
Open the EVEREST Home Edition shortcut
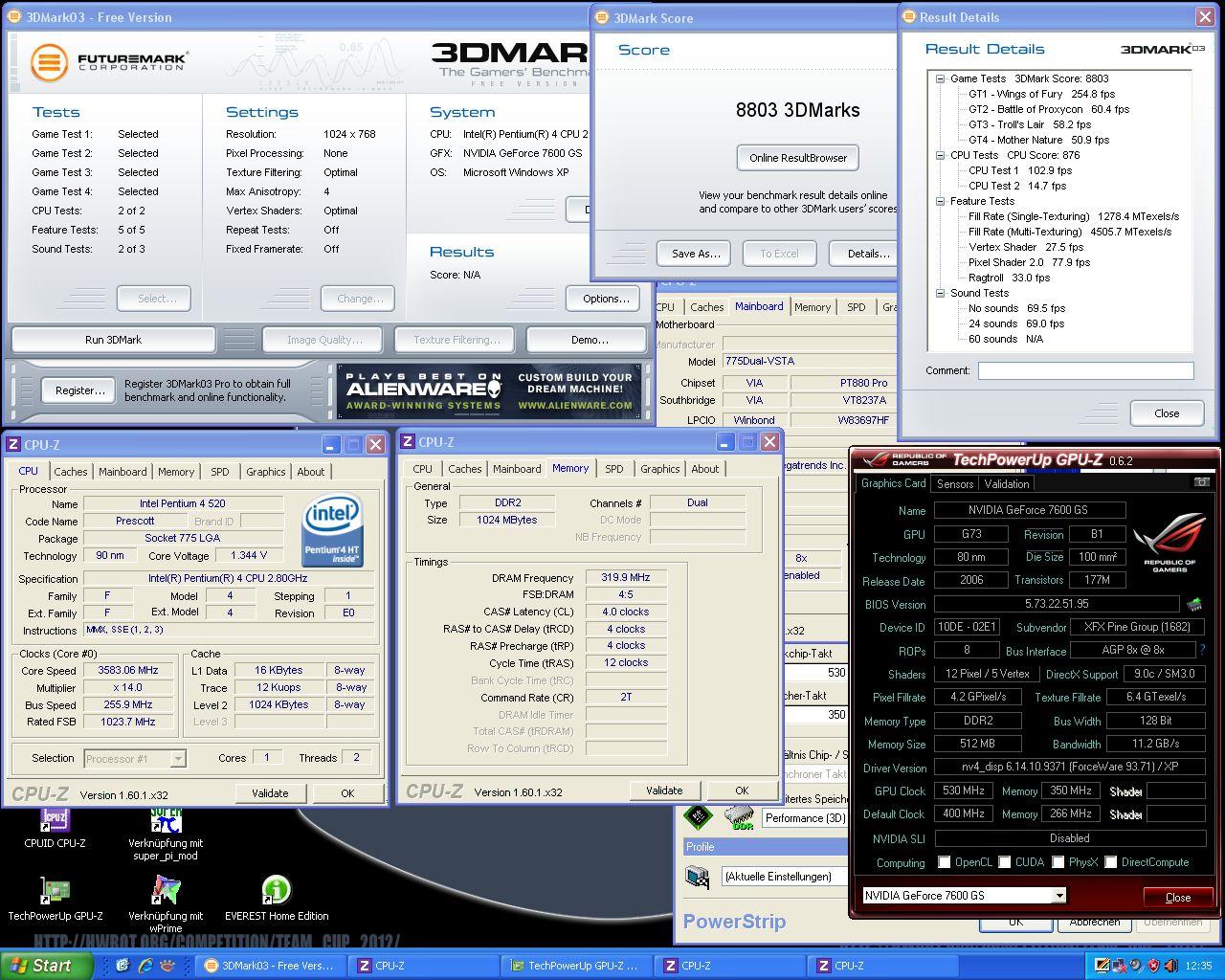[277, 891]
